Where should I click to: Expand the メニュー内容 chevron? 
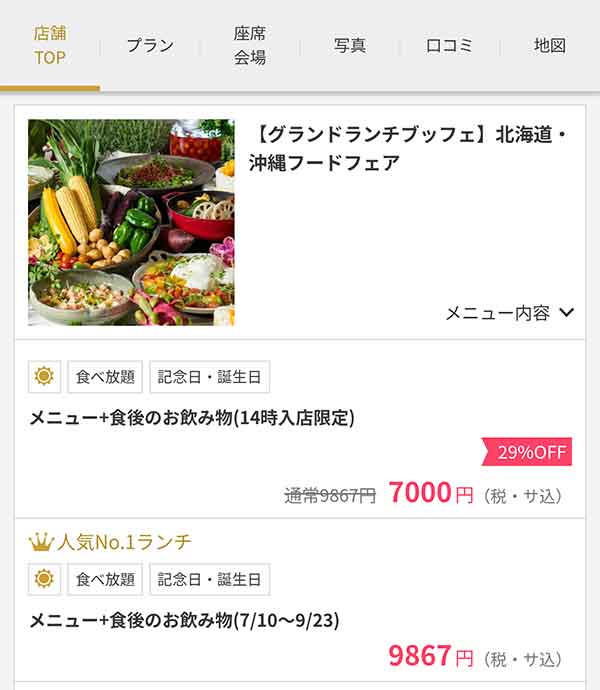(x=567, y=312)
